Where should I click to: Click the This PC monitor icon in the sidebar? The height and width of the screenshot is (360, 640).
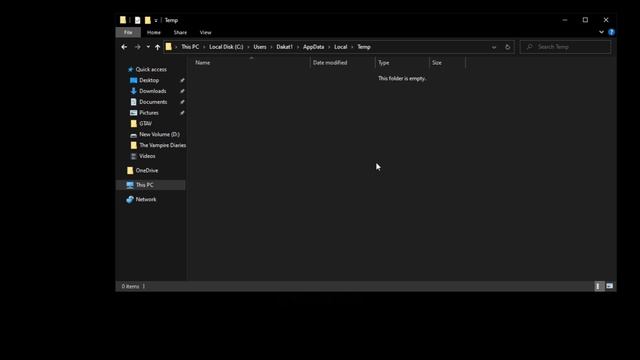pos(130,185)
